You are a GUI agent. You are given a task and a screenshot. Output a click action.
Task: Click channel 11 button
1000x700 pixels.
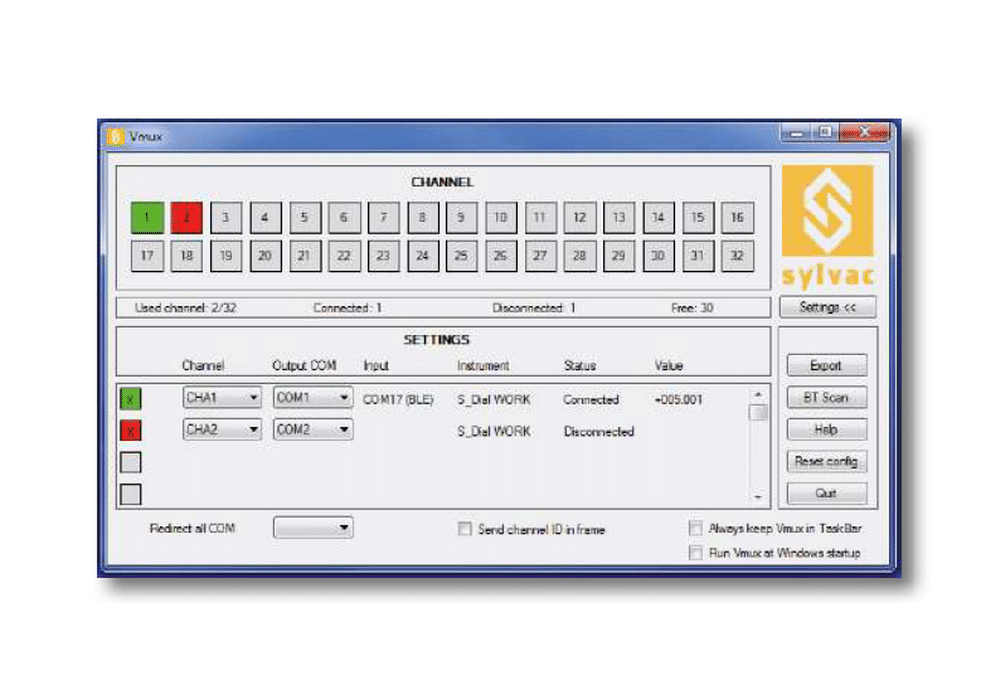[x=540, y=217]
